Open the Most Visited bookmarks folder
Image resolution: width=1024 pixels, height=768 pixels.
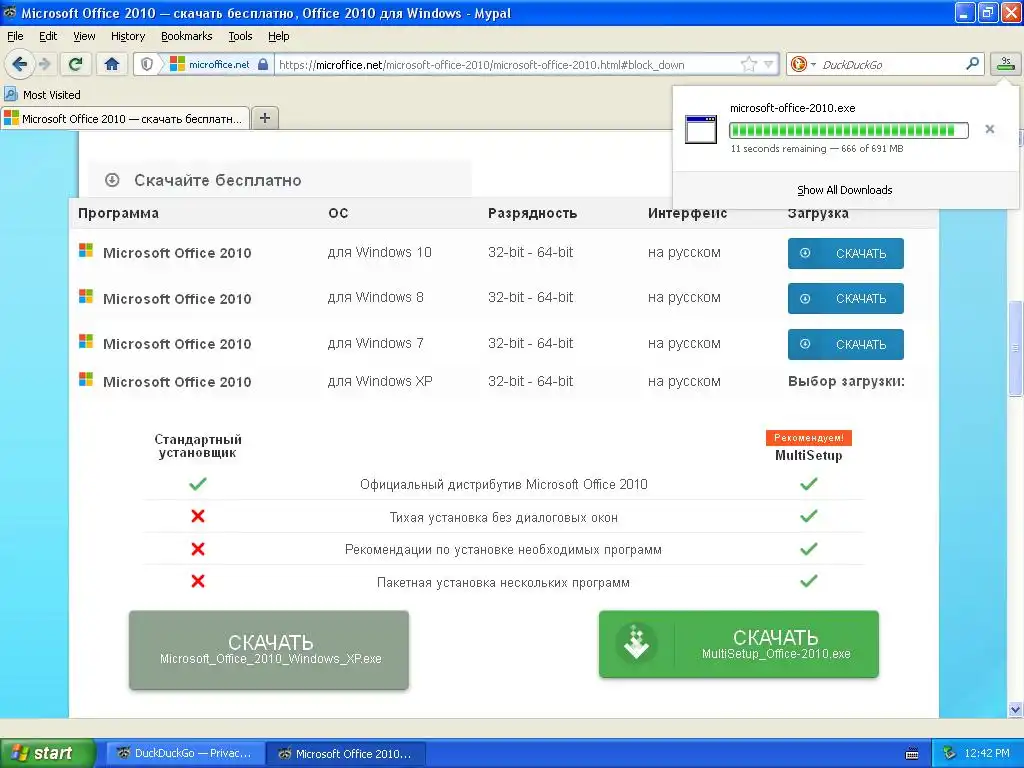coord(42,95)
